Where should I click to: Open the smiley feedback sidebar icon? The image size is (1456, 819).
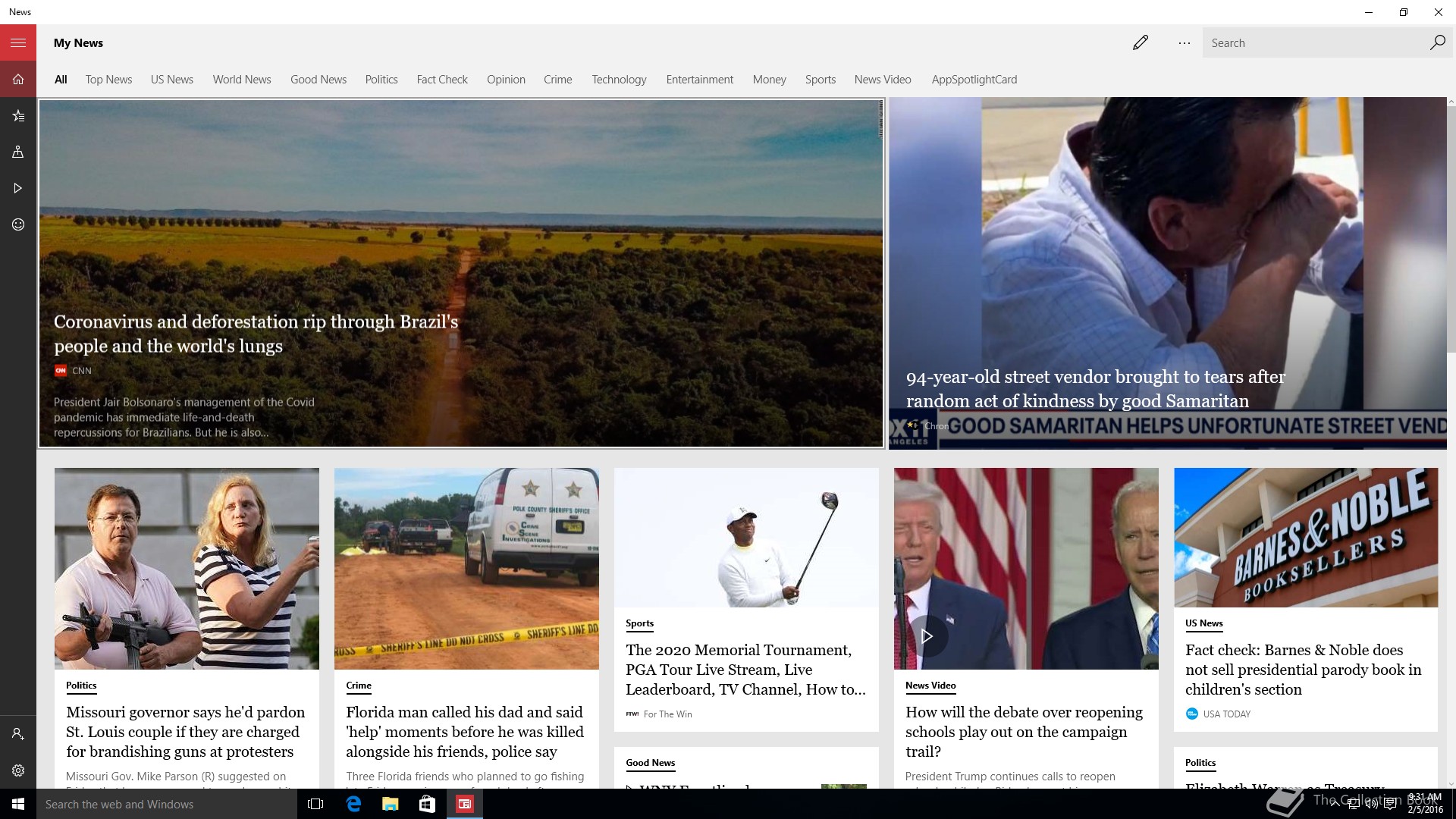(18, 224)
